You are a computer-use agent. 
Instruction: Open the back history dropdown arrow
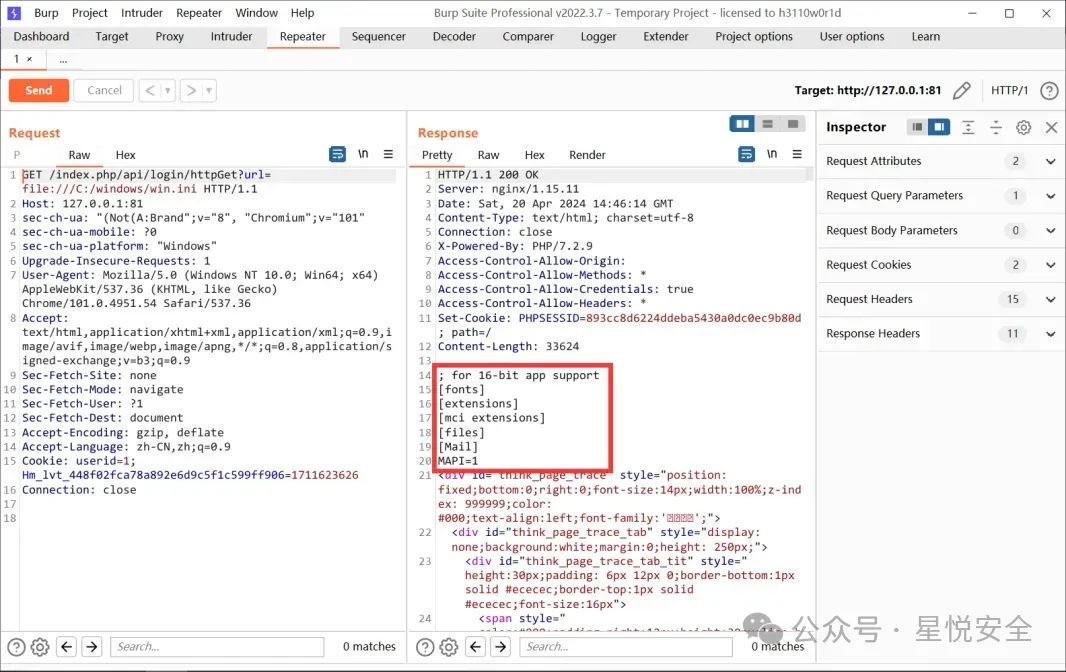(168, 90)
